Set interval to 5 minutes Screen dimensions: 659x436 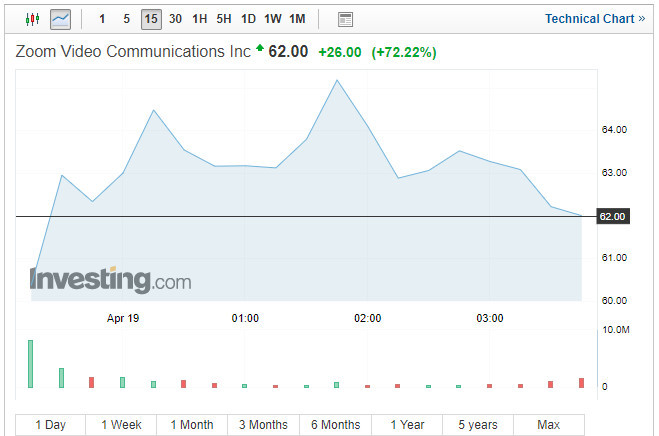click(x=127, y=19)
